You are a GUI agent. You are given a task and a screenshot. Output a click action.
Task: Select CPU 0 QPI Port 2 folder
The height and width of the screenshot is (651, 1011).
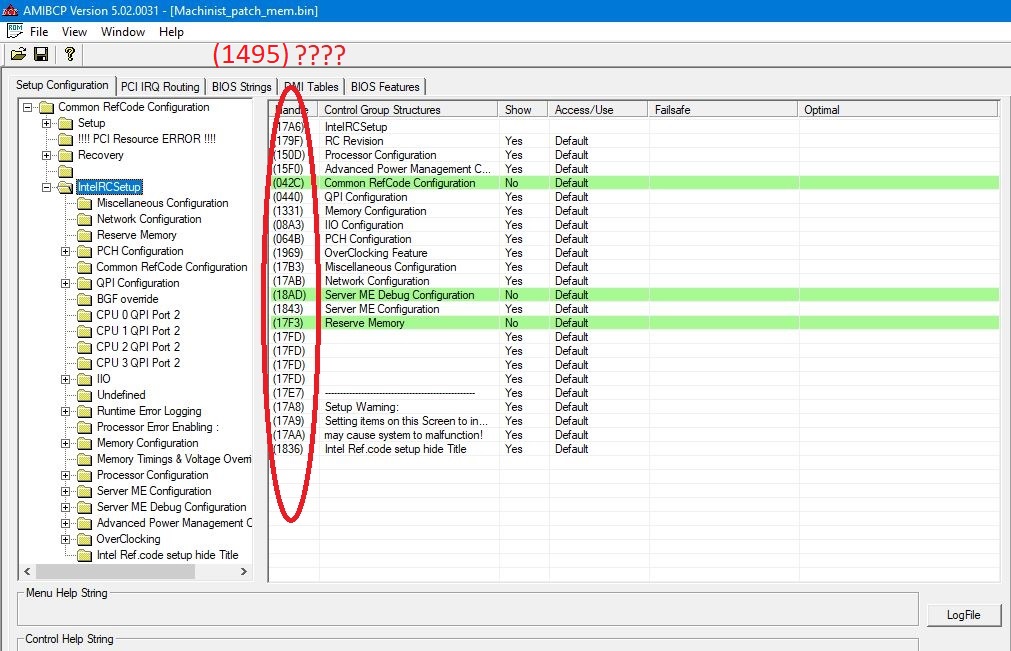coord(138,315)
